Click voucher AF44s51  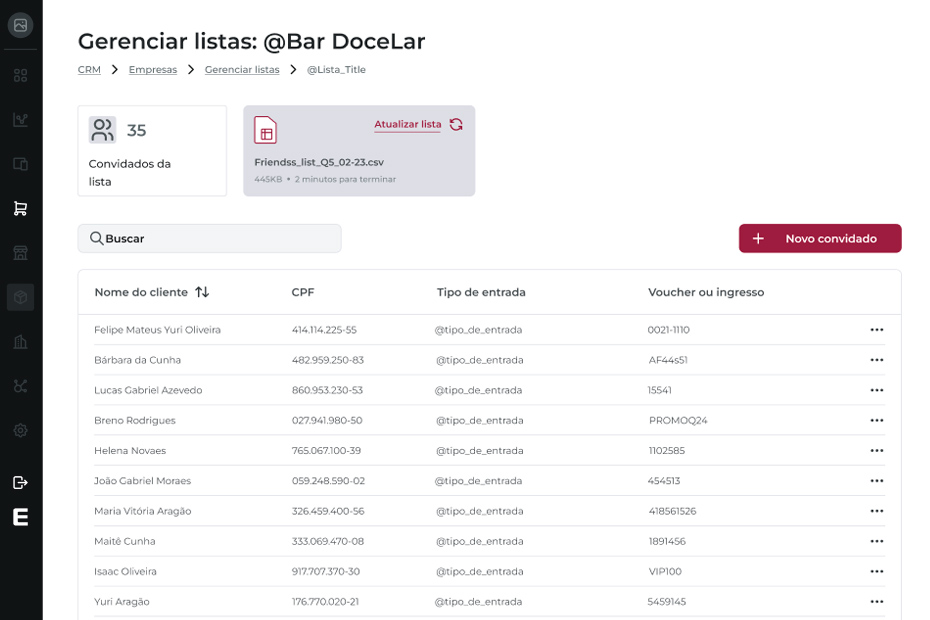pos(668,360)
